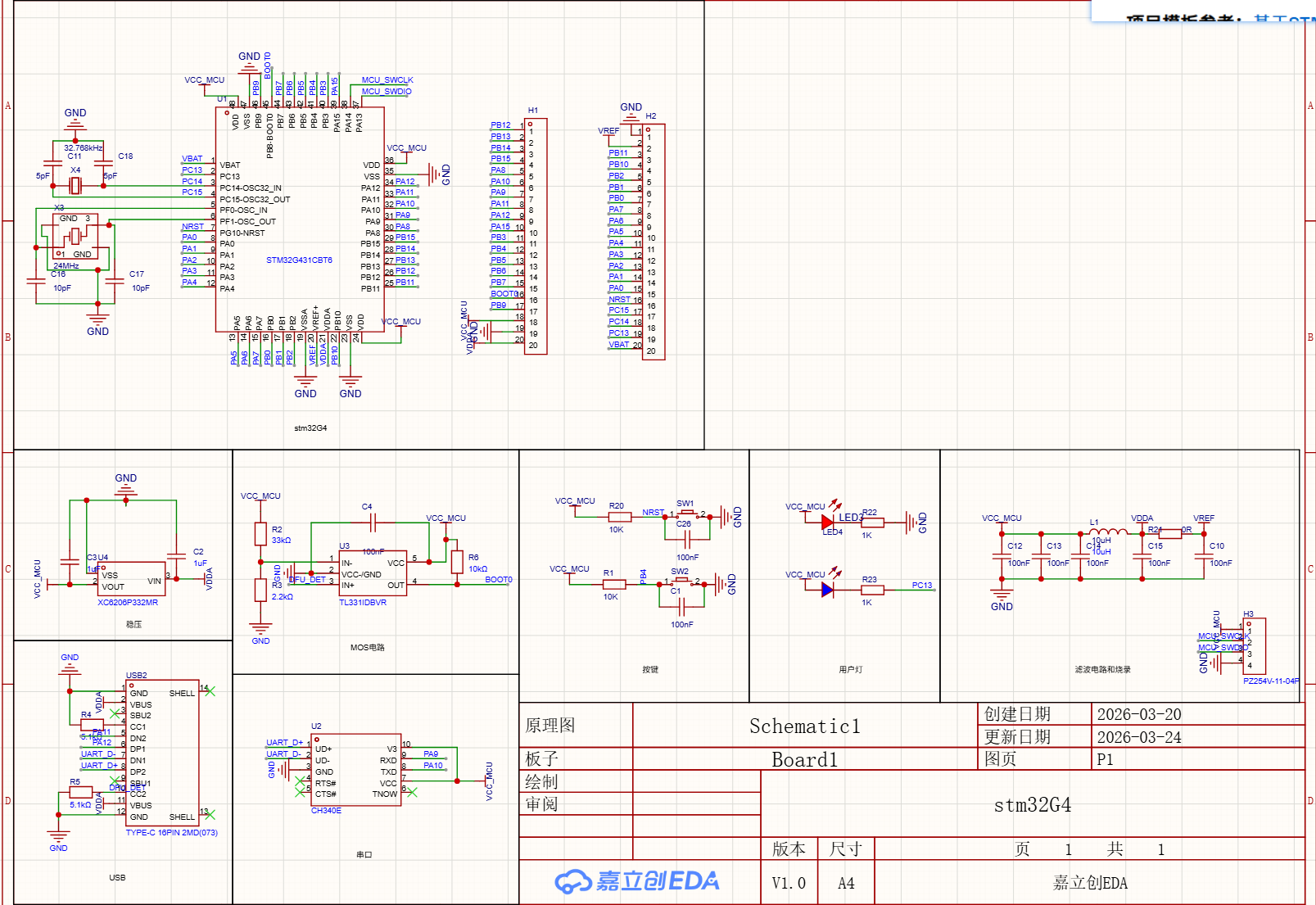Select the STM32G431CBT6 microcontroller chip
The width and height of the screenshot is (1316, 905).
pyautogui.click(x=299, y=221)
